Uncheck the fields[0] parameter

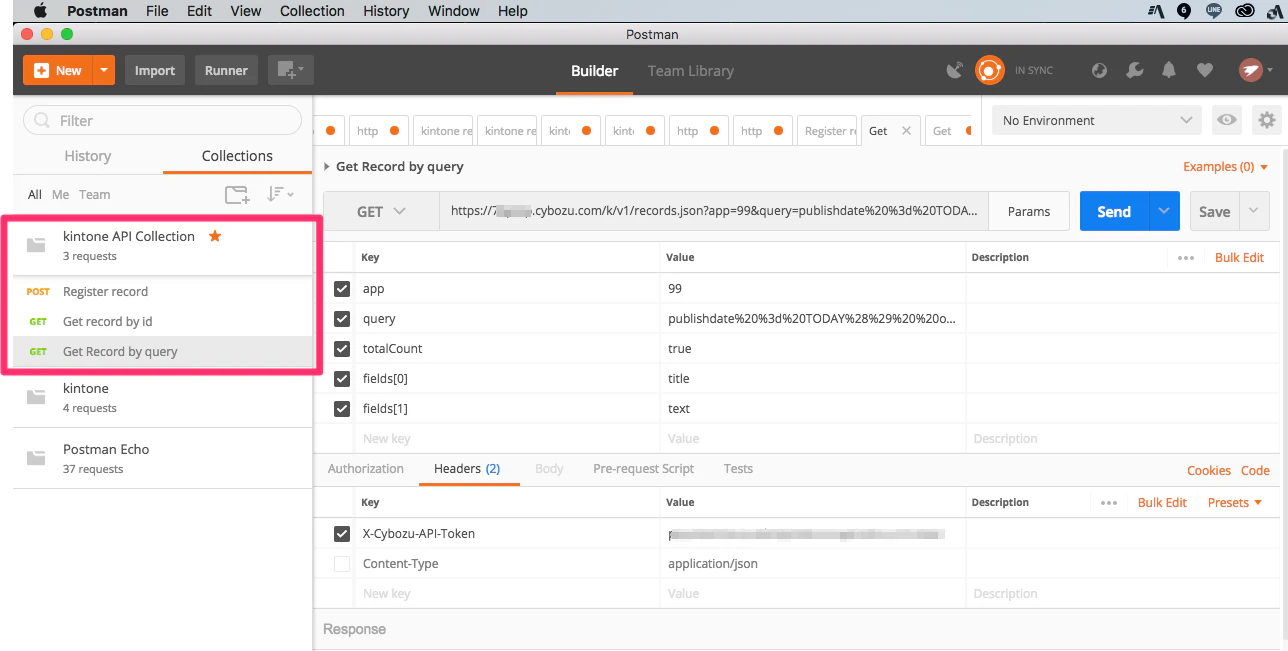point(342,379)
